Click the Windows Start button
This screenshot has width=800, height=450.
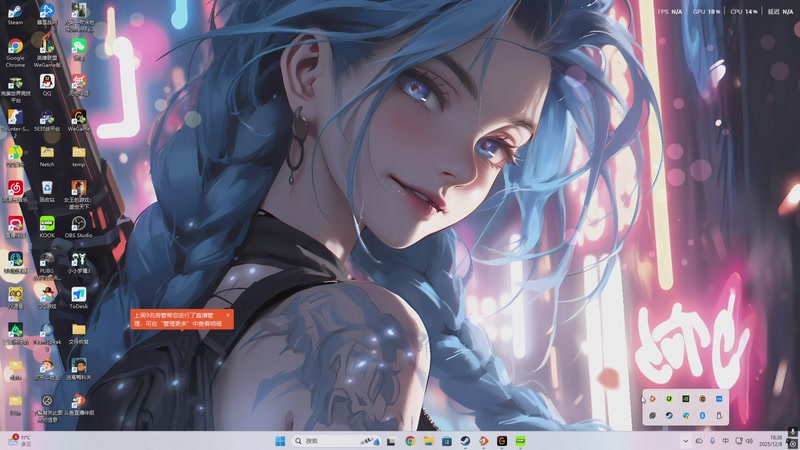click(280, 441)
